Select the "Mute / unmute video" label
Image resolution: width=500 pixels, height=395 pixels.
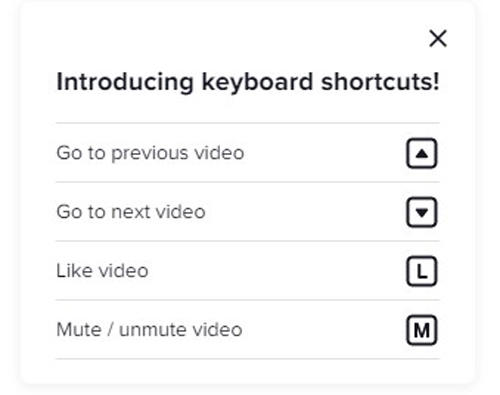pyautogui.click(x=149, y=330)
